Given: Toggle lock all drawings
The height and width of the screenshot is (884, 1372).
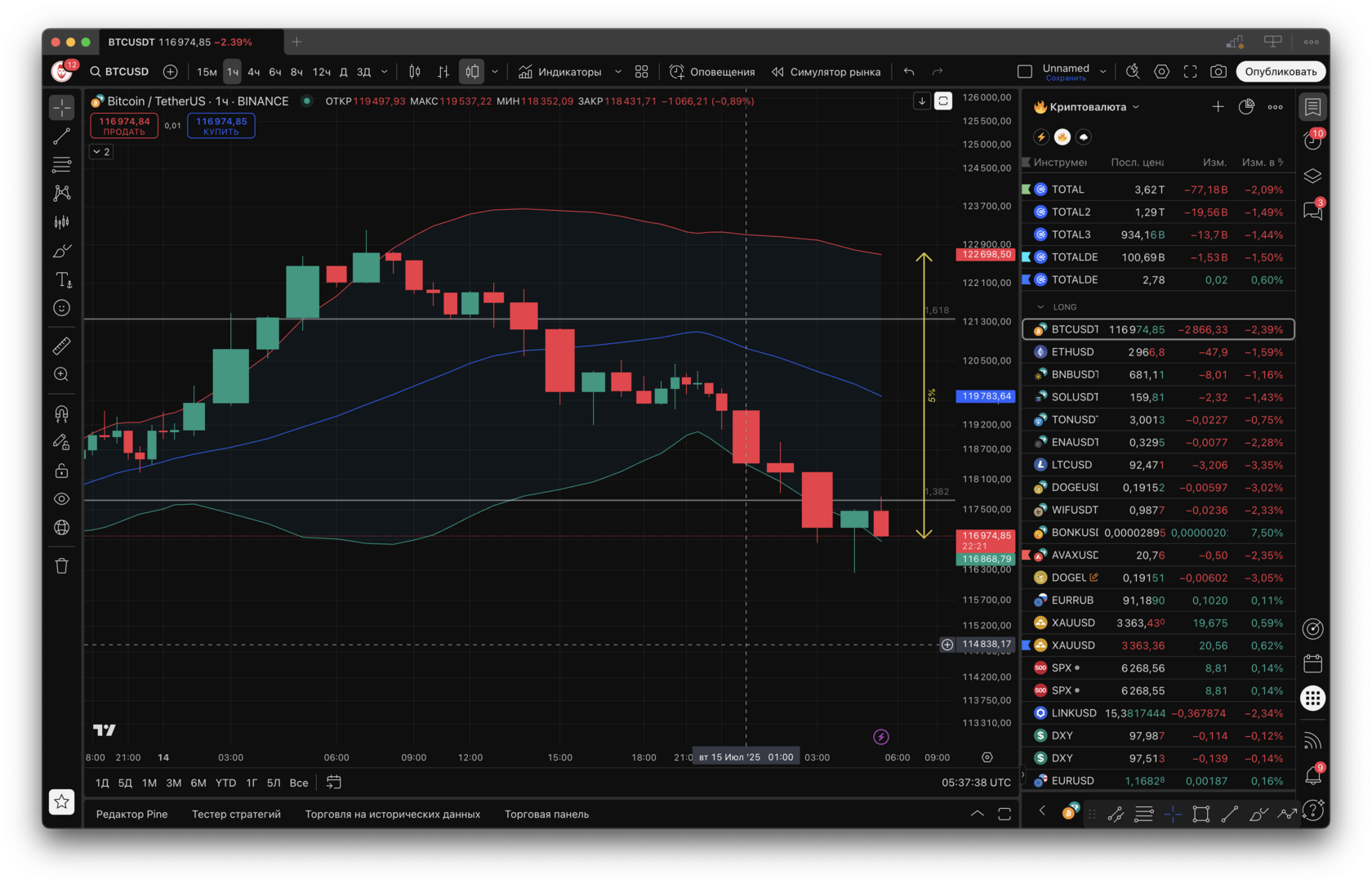Looking at the screenshot, I should click(62, 471).
